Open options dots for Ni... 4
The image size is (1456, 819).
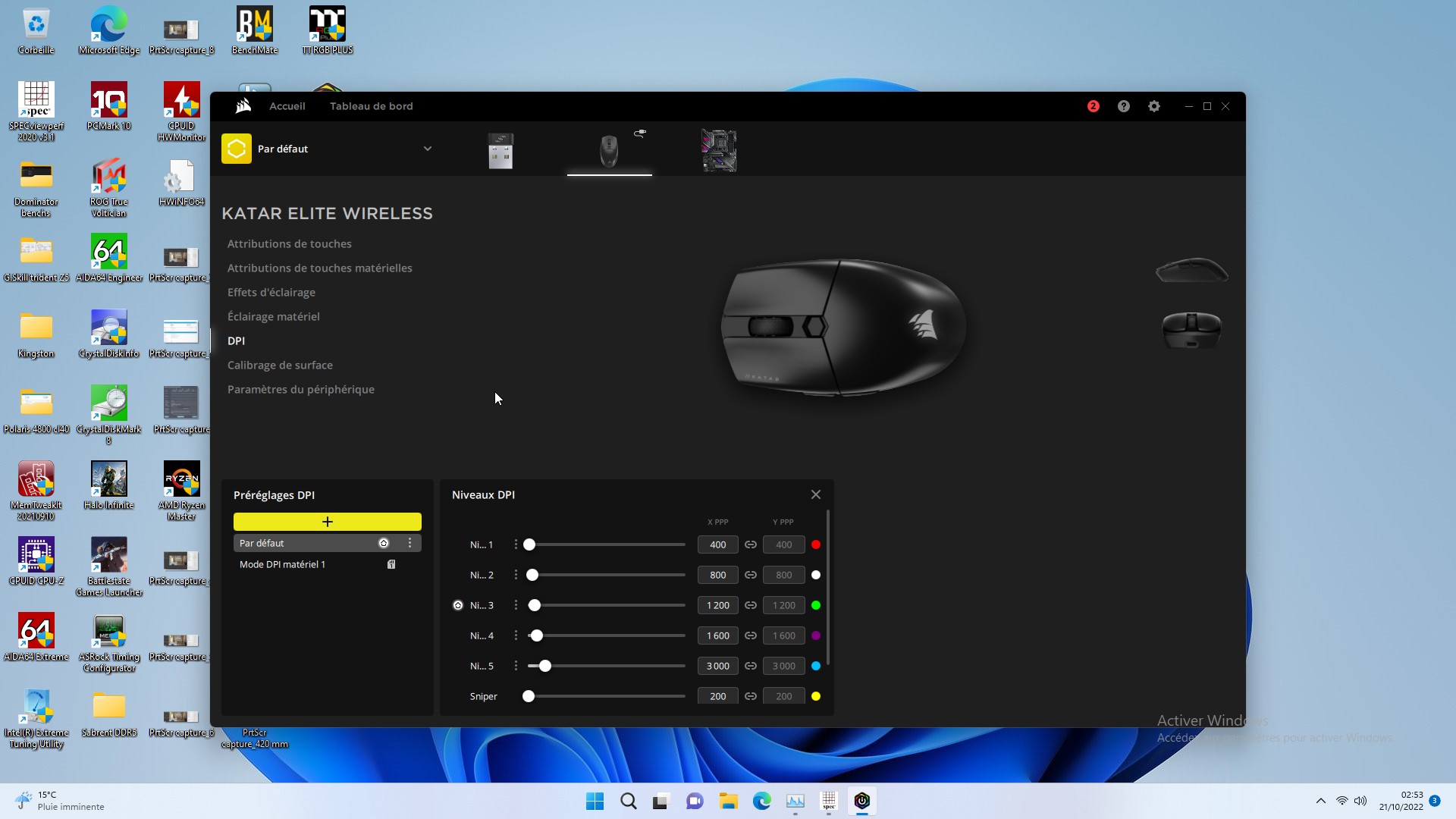coord(516,635)
